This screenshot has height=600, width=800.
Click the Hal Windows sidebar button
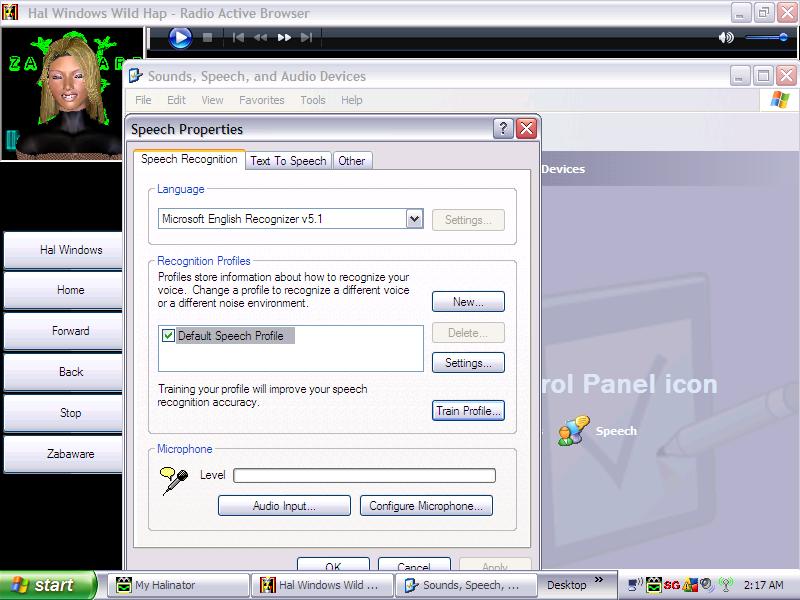pos(63,250)
